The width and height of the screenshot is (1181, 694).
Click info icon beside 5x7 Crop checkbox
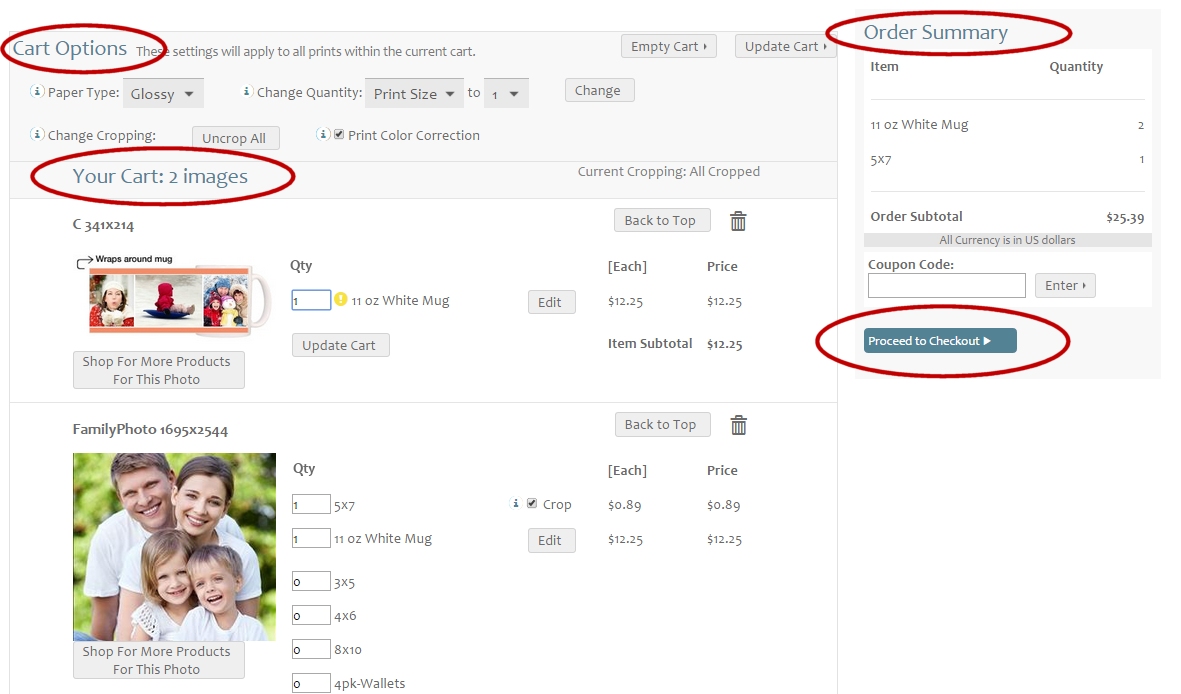pos(516,504)
